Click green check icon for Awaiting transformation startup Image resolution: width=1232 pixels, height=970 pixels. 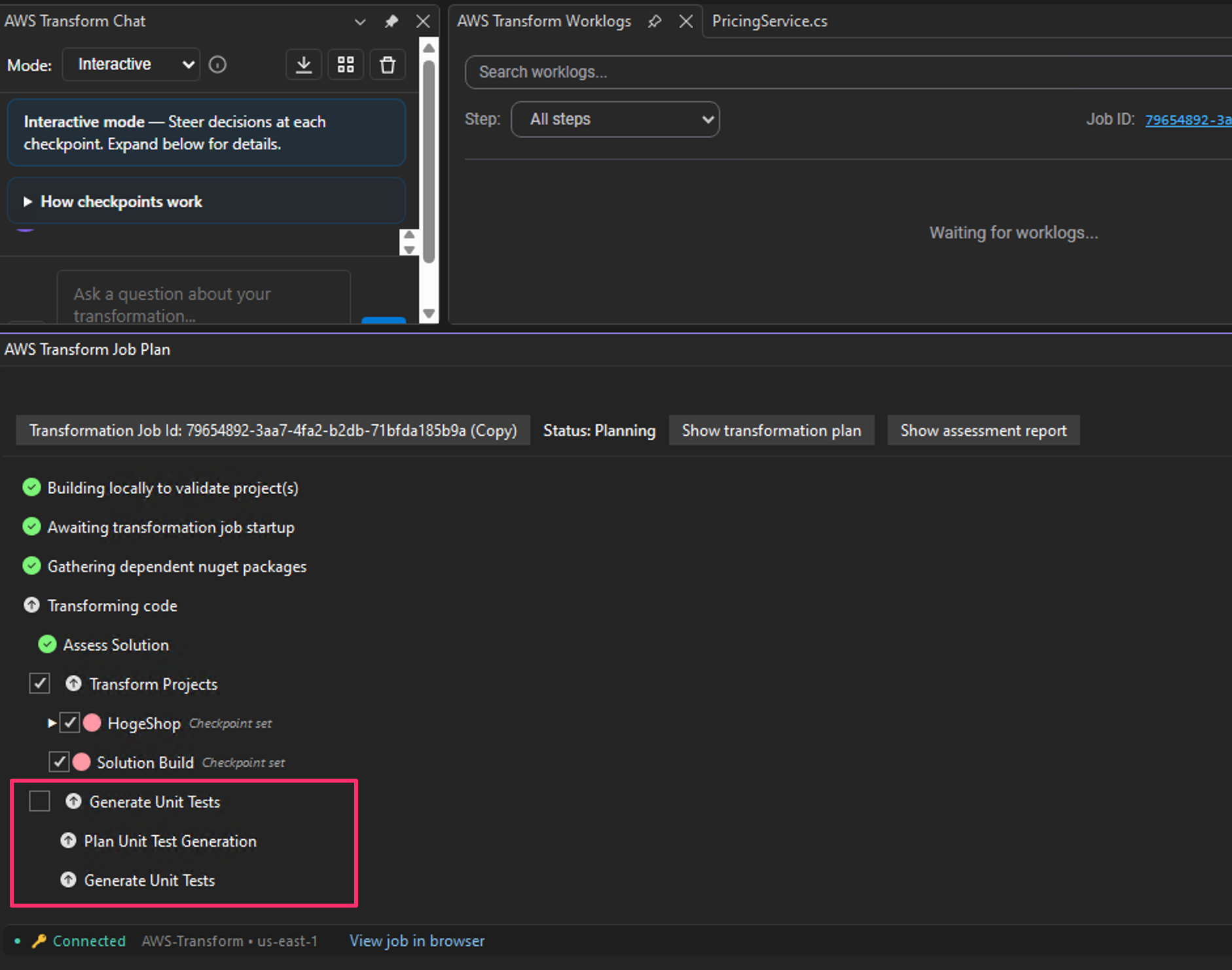point(31,526)
